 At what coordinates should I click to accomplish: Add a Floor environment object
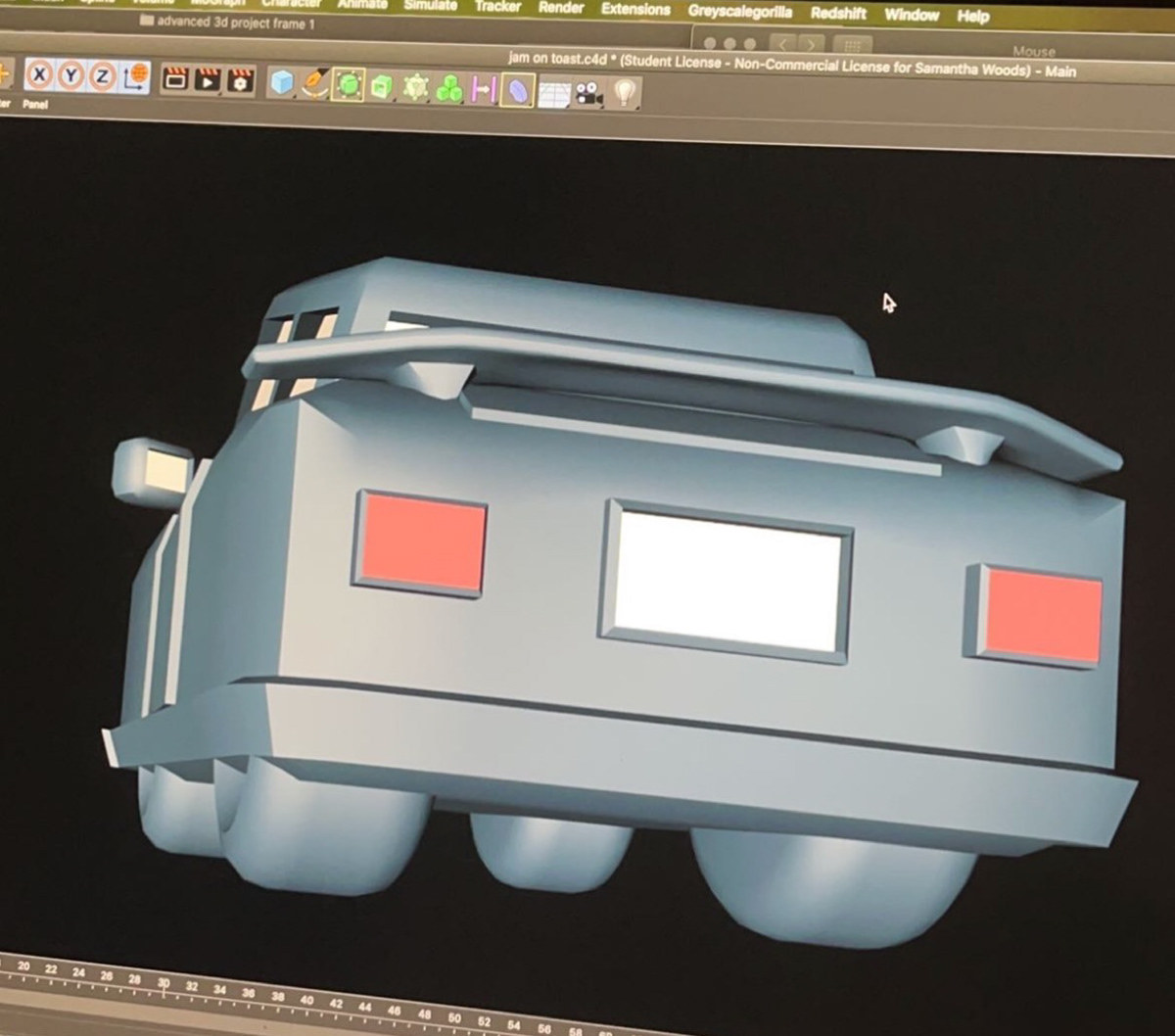point(553,93)
